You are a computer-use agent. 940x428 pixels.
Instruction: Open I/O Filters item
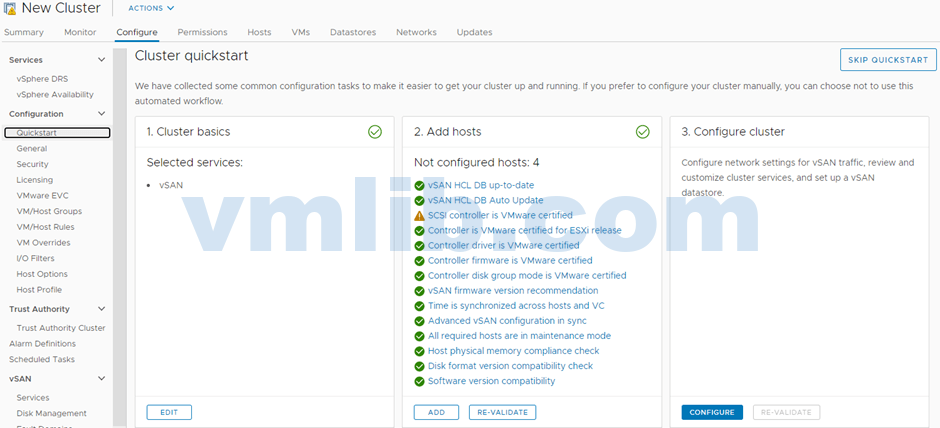pos(35,258)
